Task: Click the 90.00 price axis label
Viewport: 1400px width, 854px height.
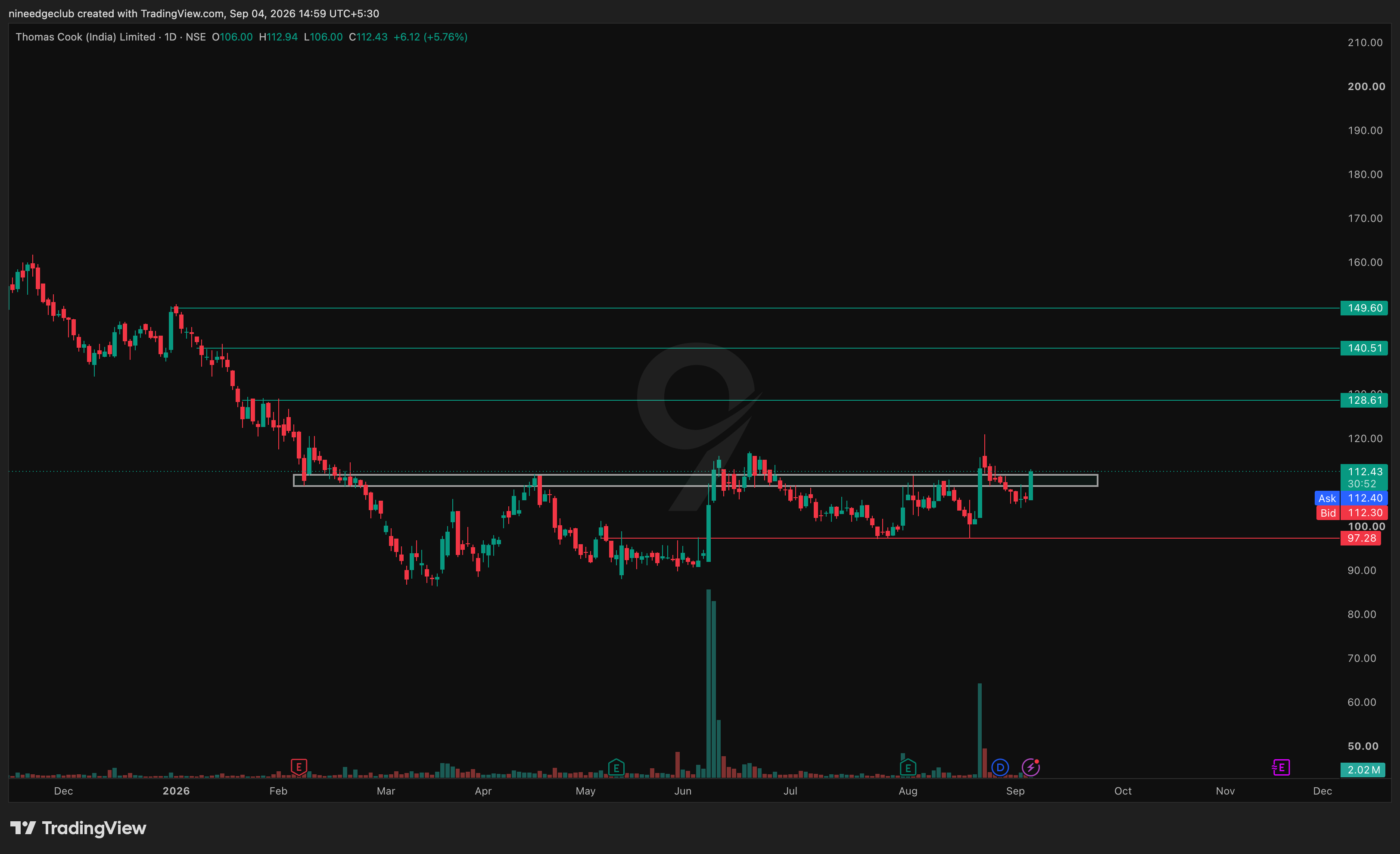Action: point(1361,570)
